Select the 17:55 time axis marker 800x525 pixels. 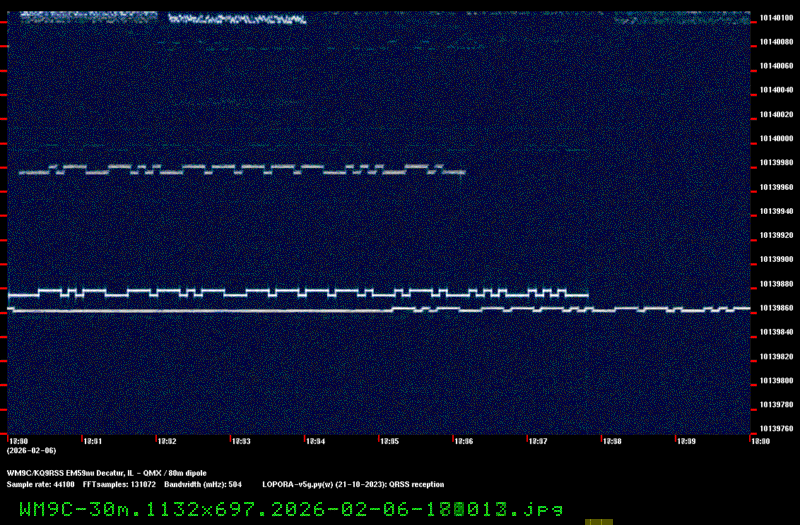click(389, 440)
